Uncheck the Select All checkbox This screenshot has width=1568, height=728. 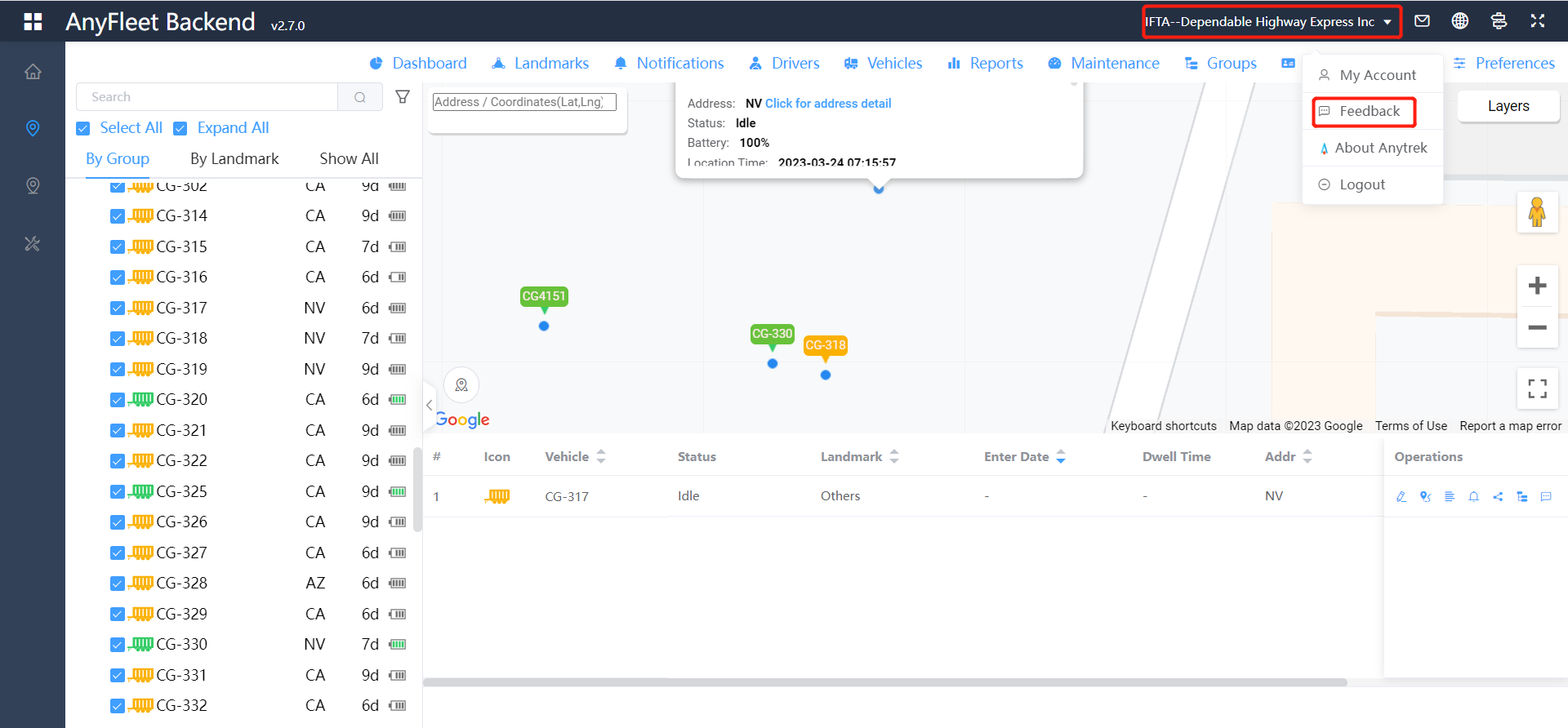(x=83, y=128)
